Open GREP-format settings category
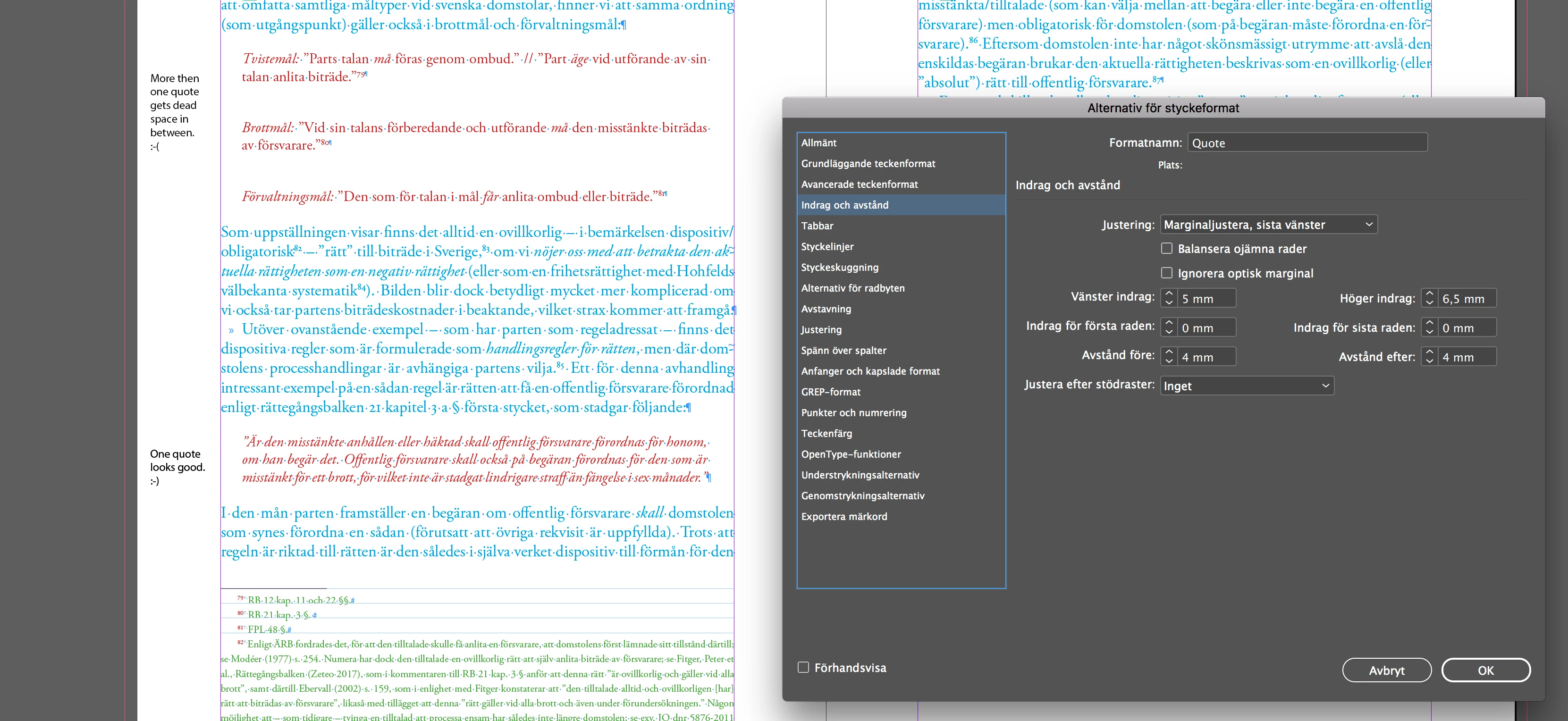This screenshot has height=721, width=1568. pos(830,392)
